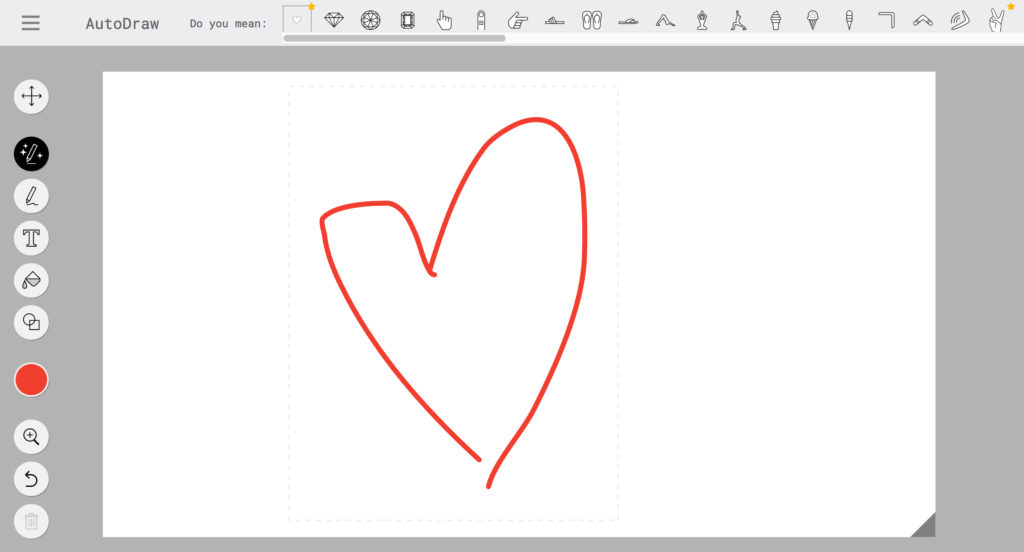Image resolution: width=1024 pixels, height=552 pixels.
Task: Select the Type text tool
Action: click(x=31, y=238)
